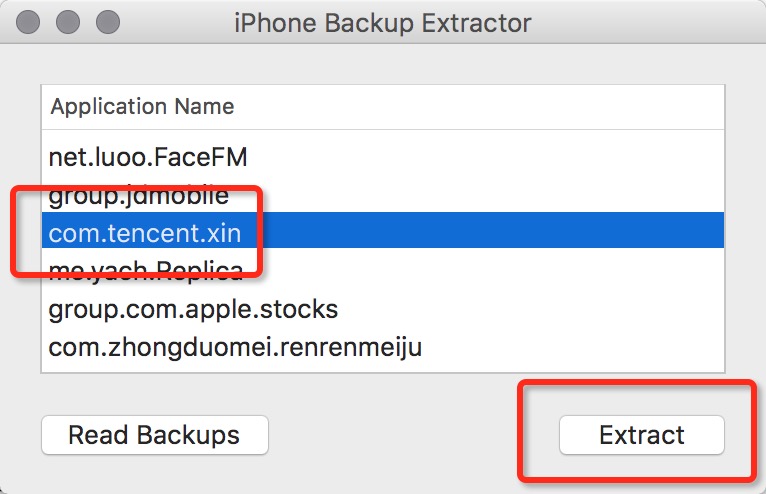
Task: Choose me.yach.Replica in the list
Action: [x=146, y=271]
